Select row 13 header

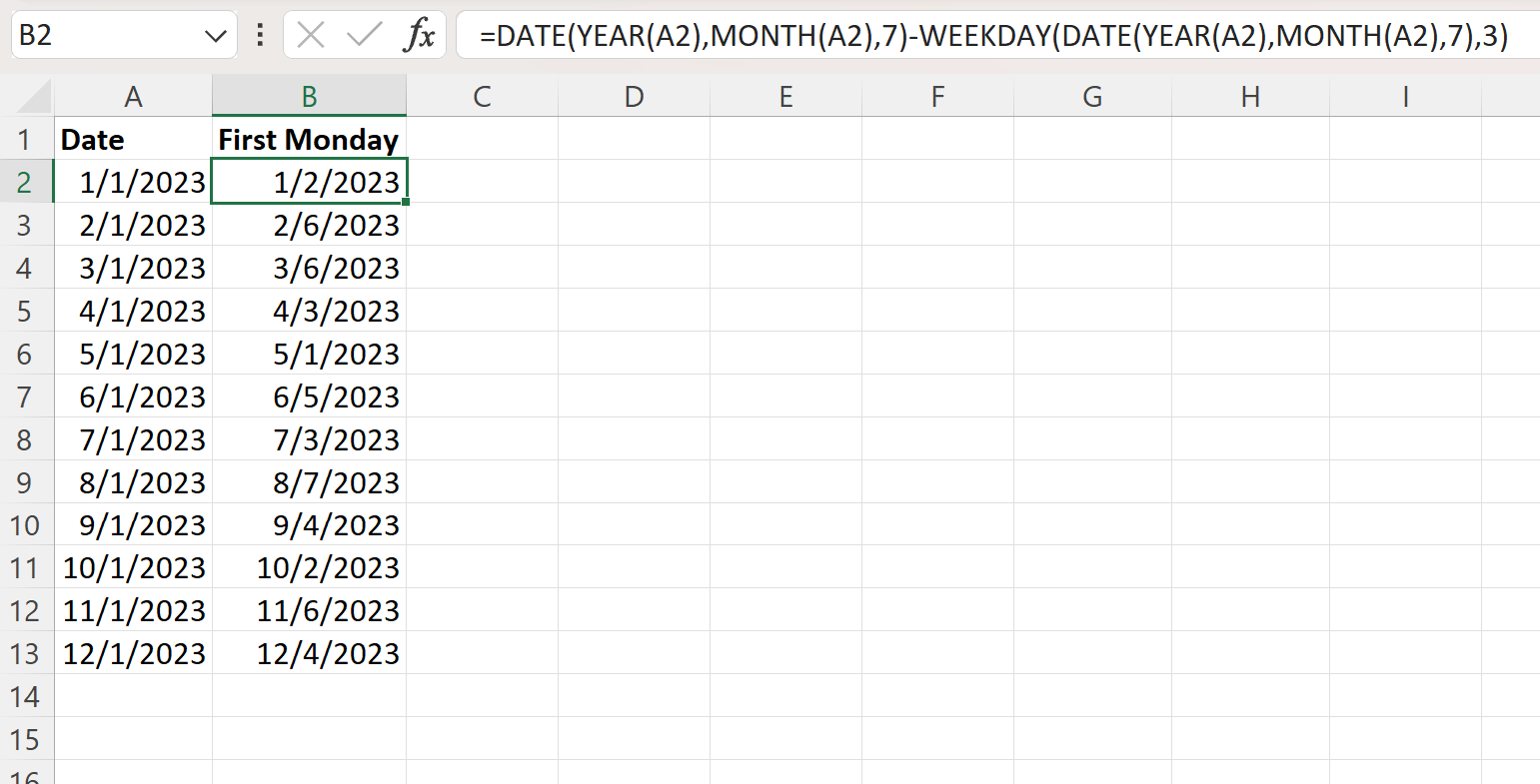(x=26, y=653)
